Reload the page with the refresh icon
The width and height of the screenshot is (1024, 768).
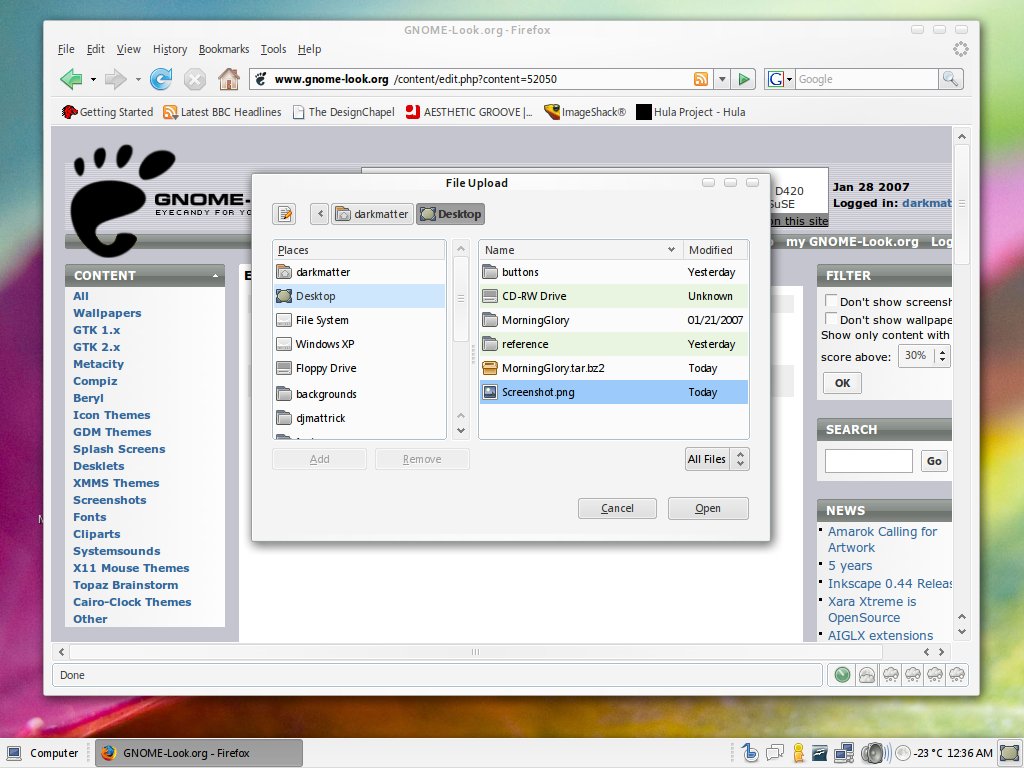(161, 79)
